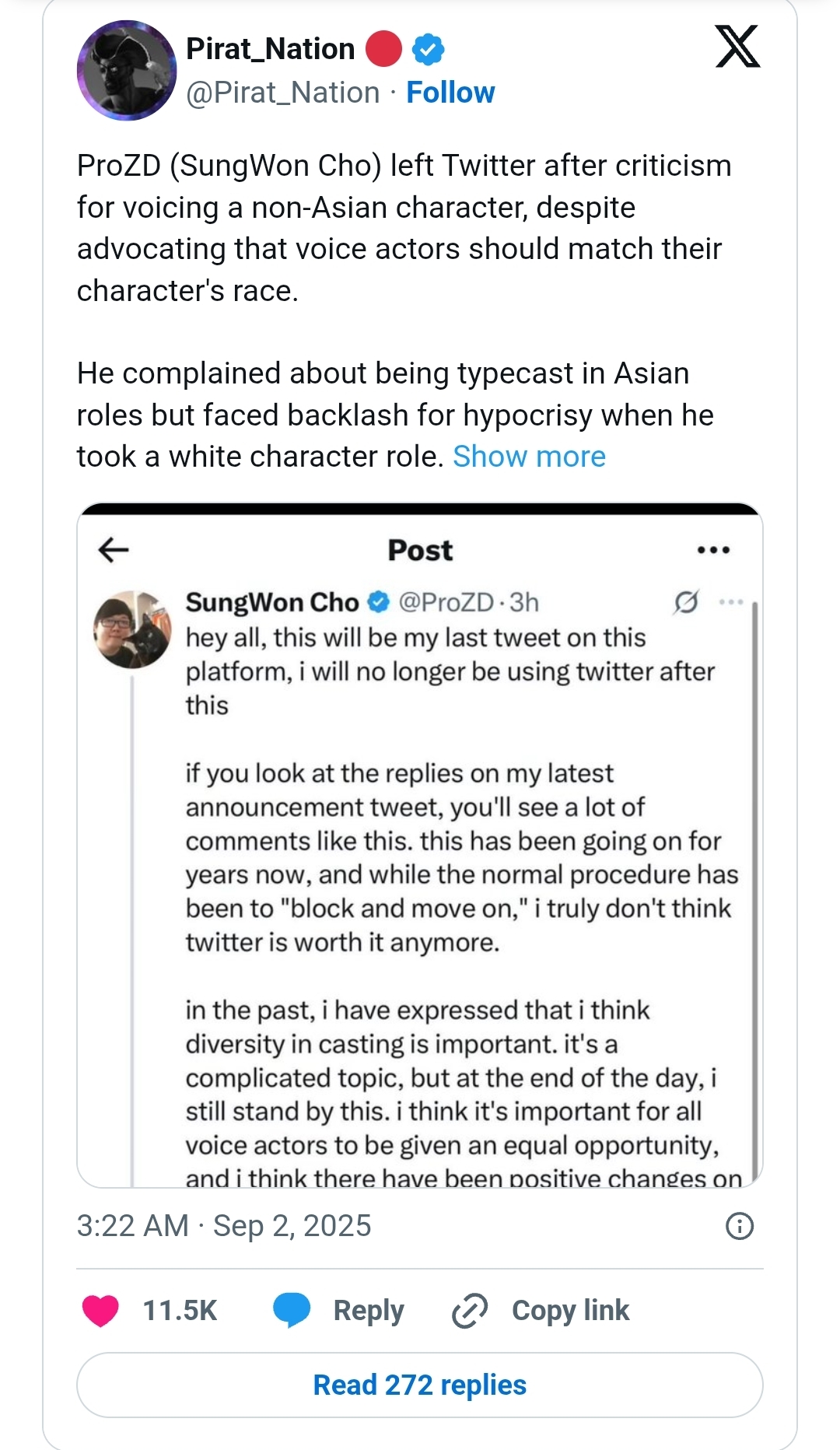The image size is (840, 1450).
Task: Click the @ProZD handle in quoted tweet
Action: tap(446, 602)
